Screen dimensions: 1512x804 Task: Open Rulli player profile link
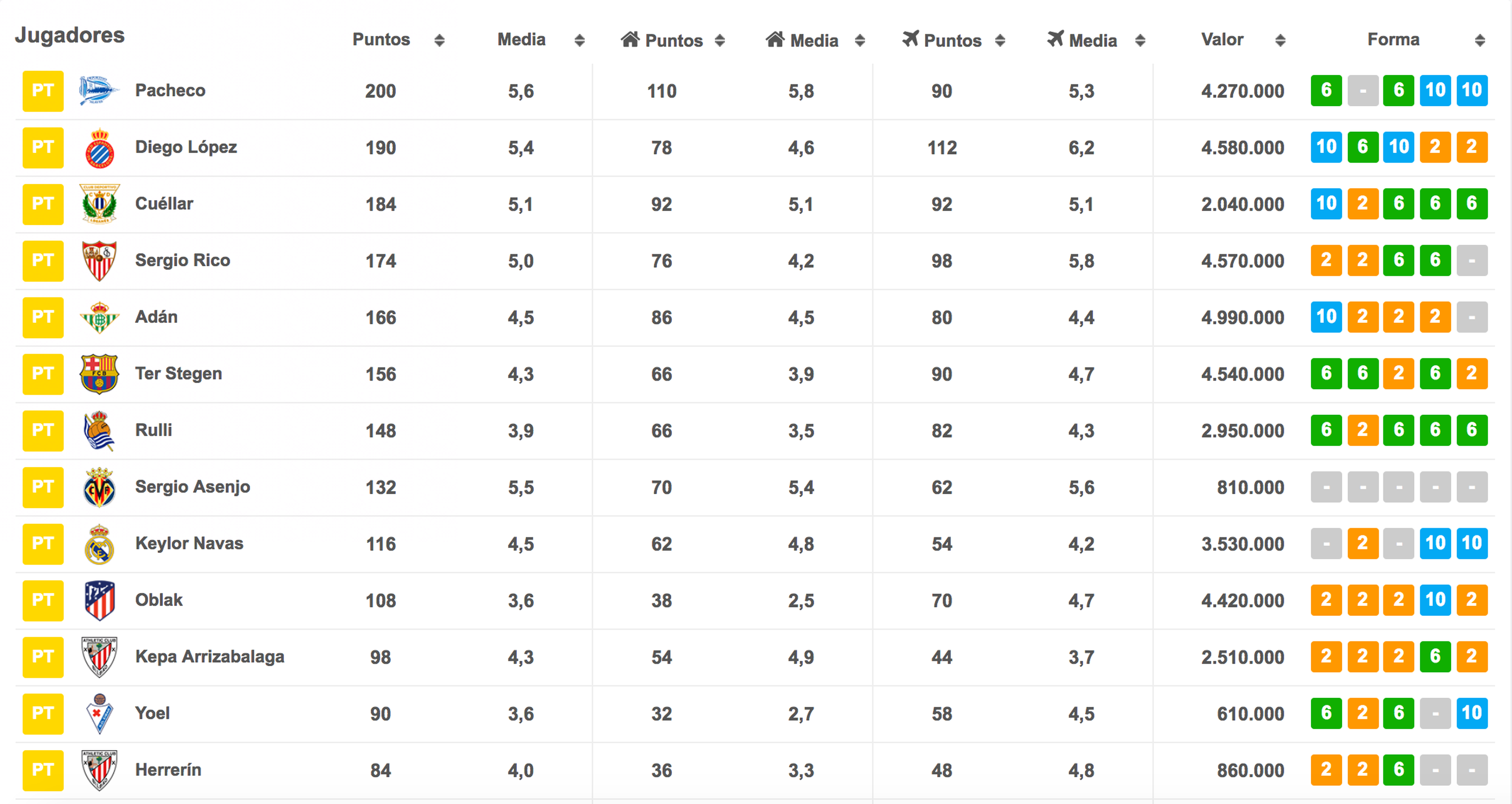pos(154,430)
